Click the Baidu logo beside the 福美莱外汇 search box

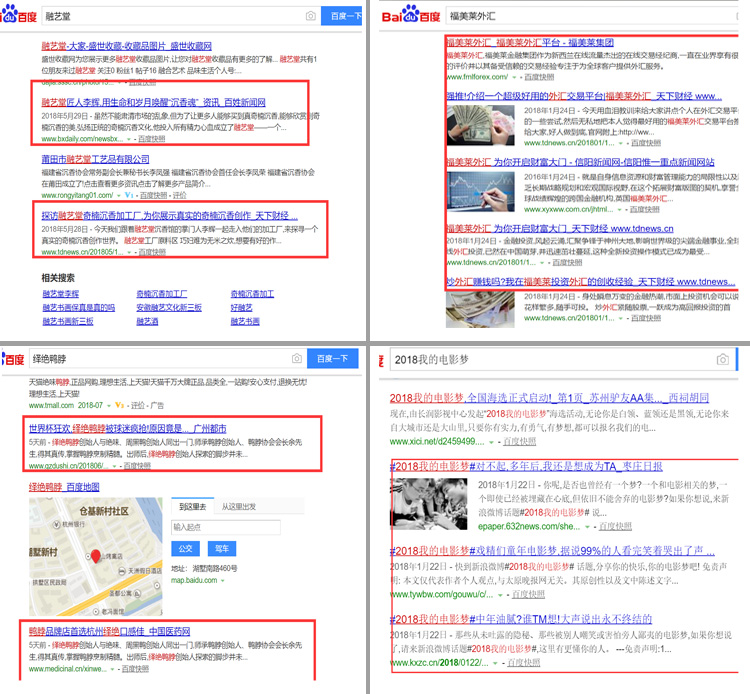(x=411, y=14)
